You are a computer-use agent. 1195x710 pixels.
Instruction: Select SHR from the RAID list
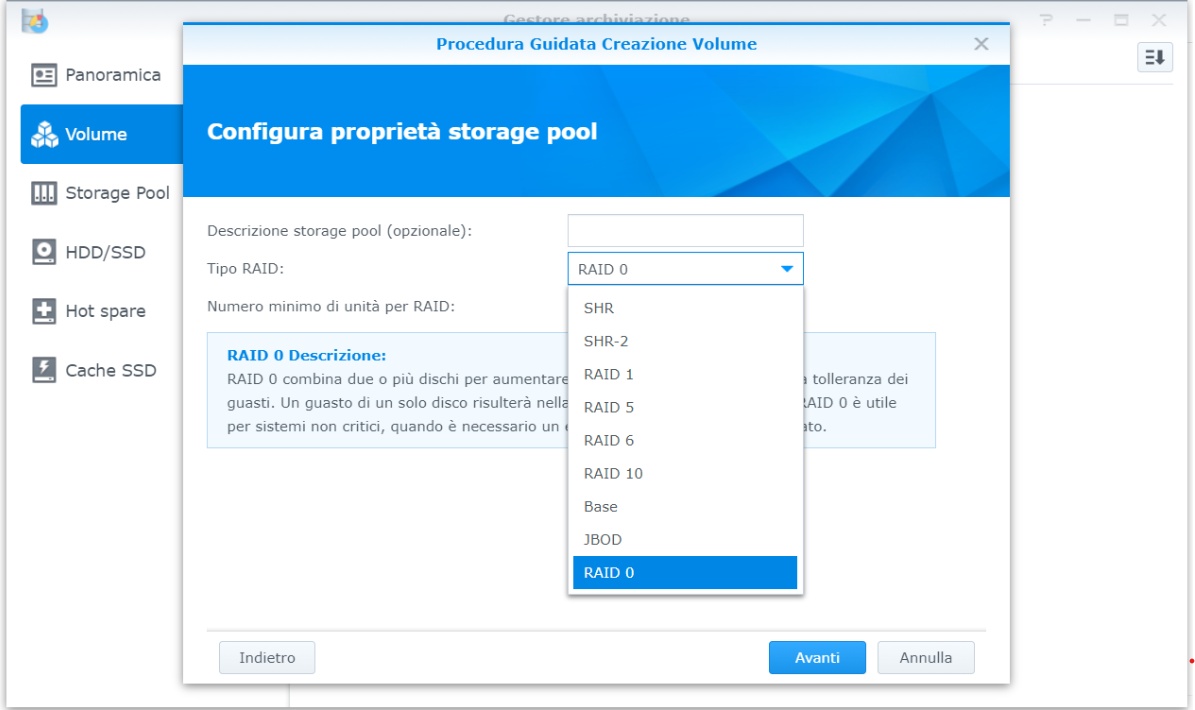pos(599,308)
